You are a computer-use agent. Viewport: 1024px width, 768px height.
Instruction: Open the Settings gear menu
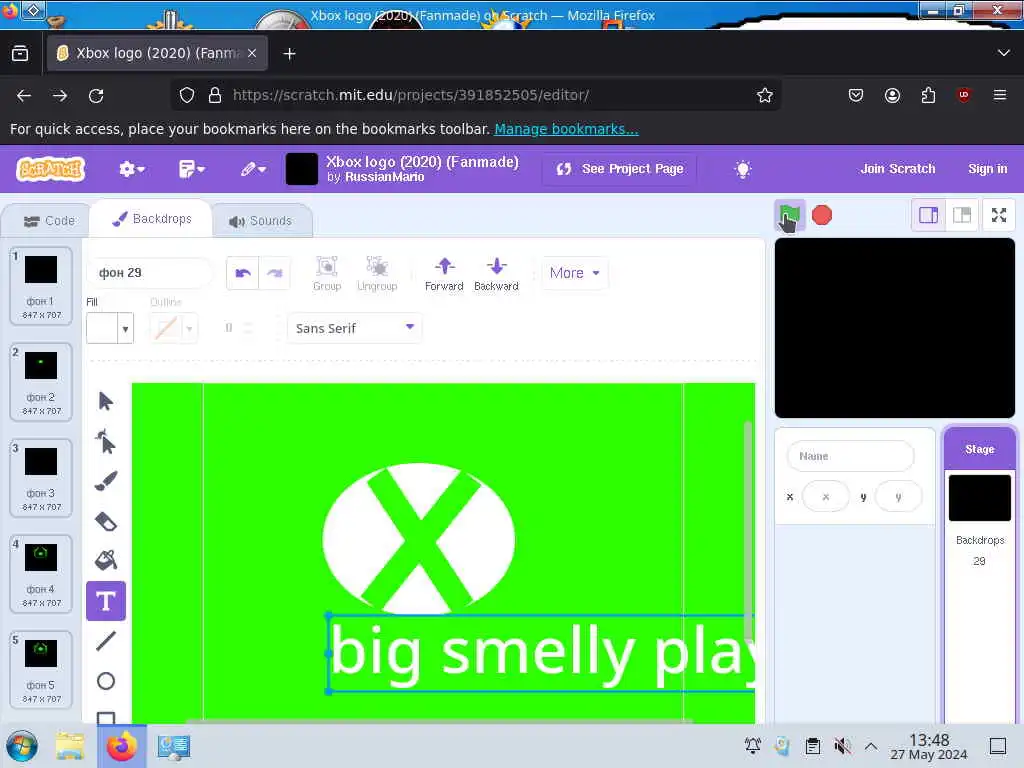131,169
